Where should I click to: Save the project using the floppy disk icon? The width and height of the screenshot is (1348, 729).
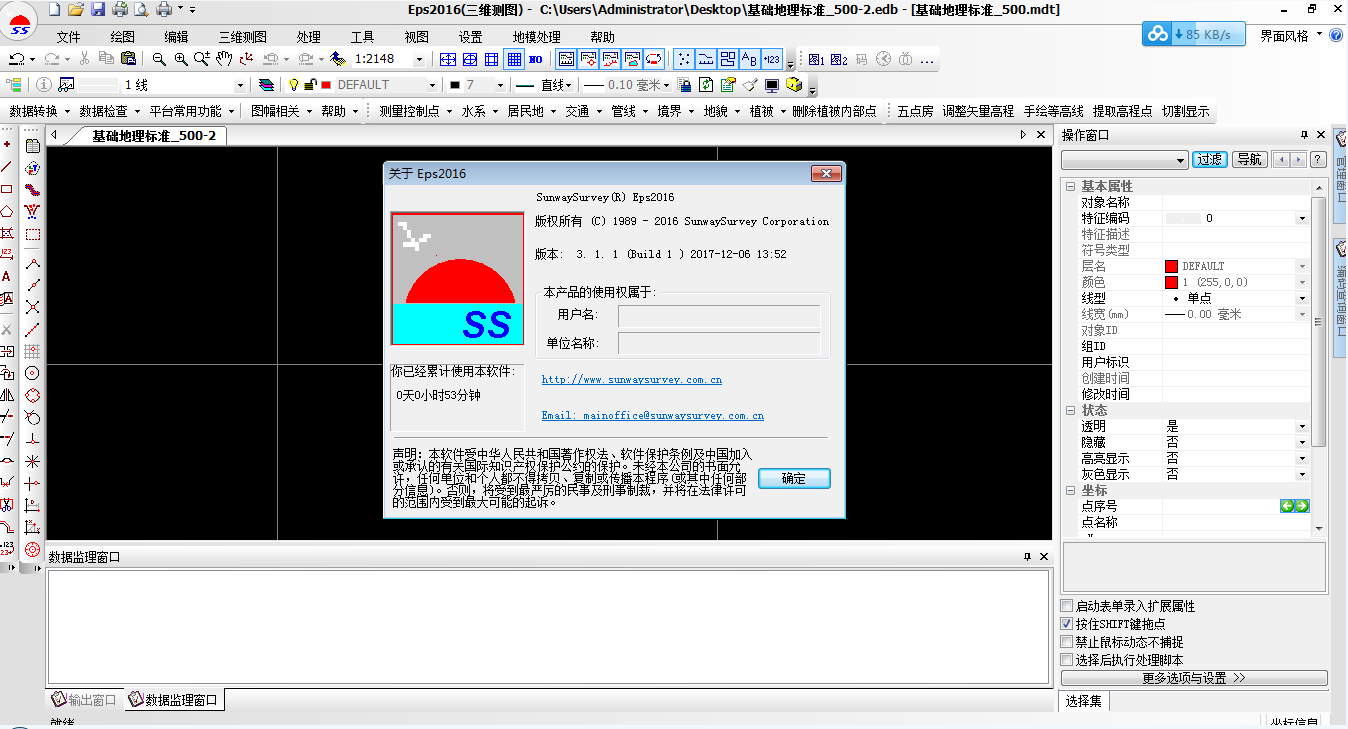98,9
